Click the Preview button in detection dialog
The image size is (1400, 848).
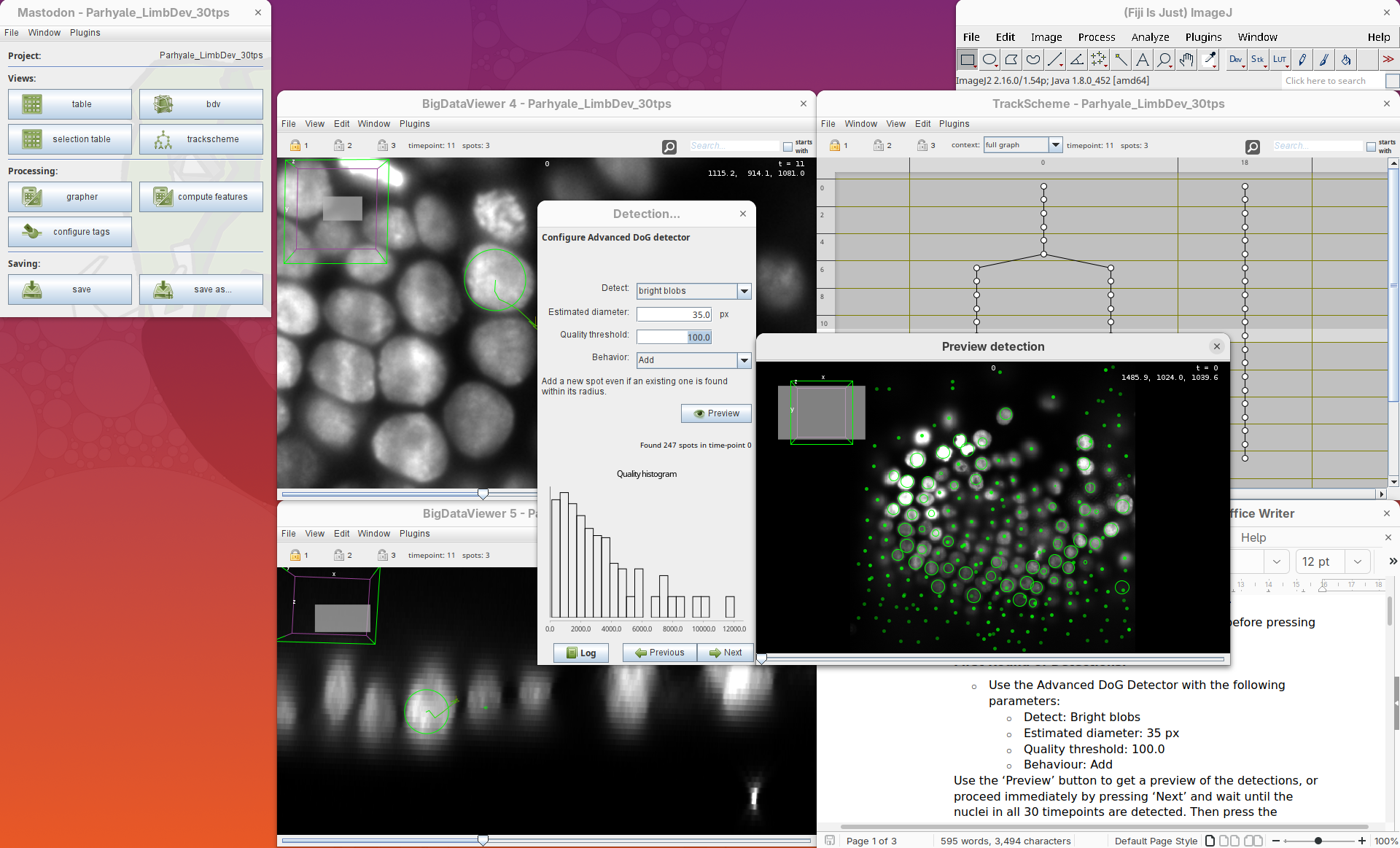point(716,413)
